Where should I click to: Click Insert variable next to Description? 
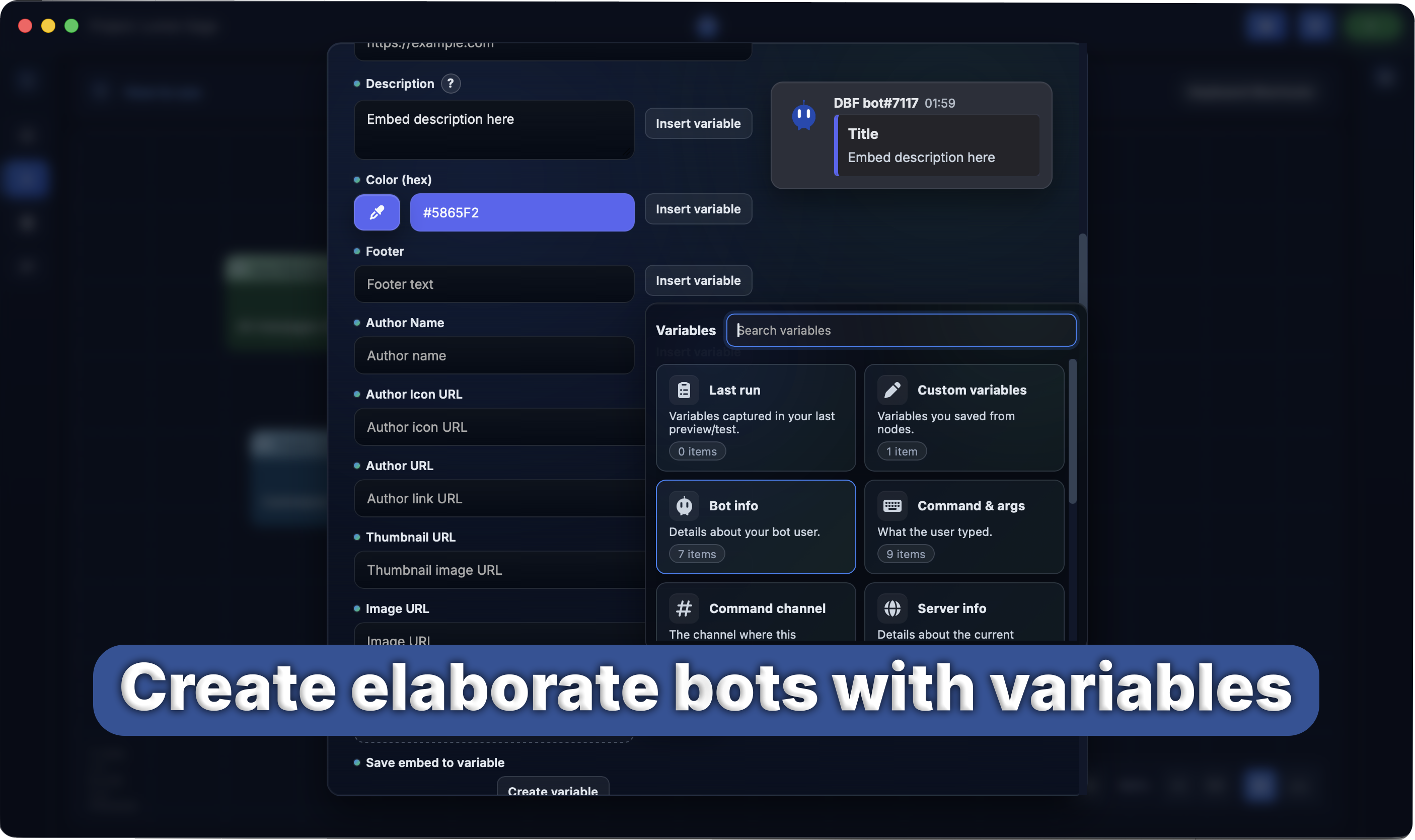(x=698, y=123)
